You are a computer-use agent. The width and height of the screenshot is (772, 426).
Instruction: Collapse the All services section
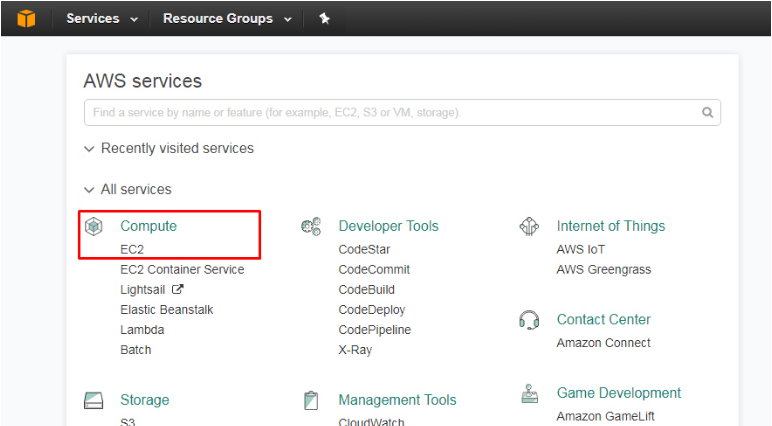[x=128, y=189]
